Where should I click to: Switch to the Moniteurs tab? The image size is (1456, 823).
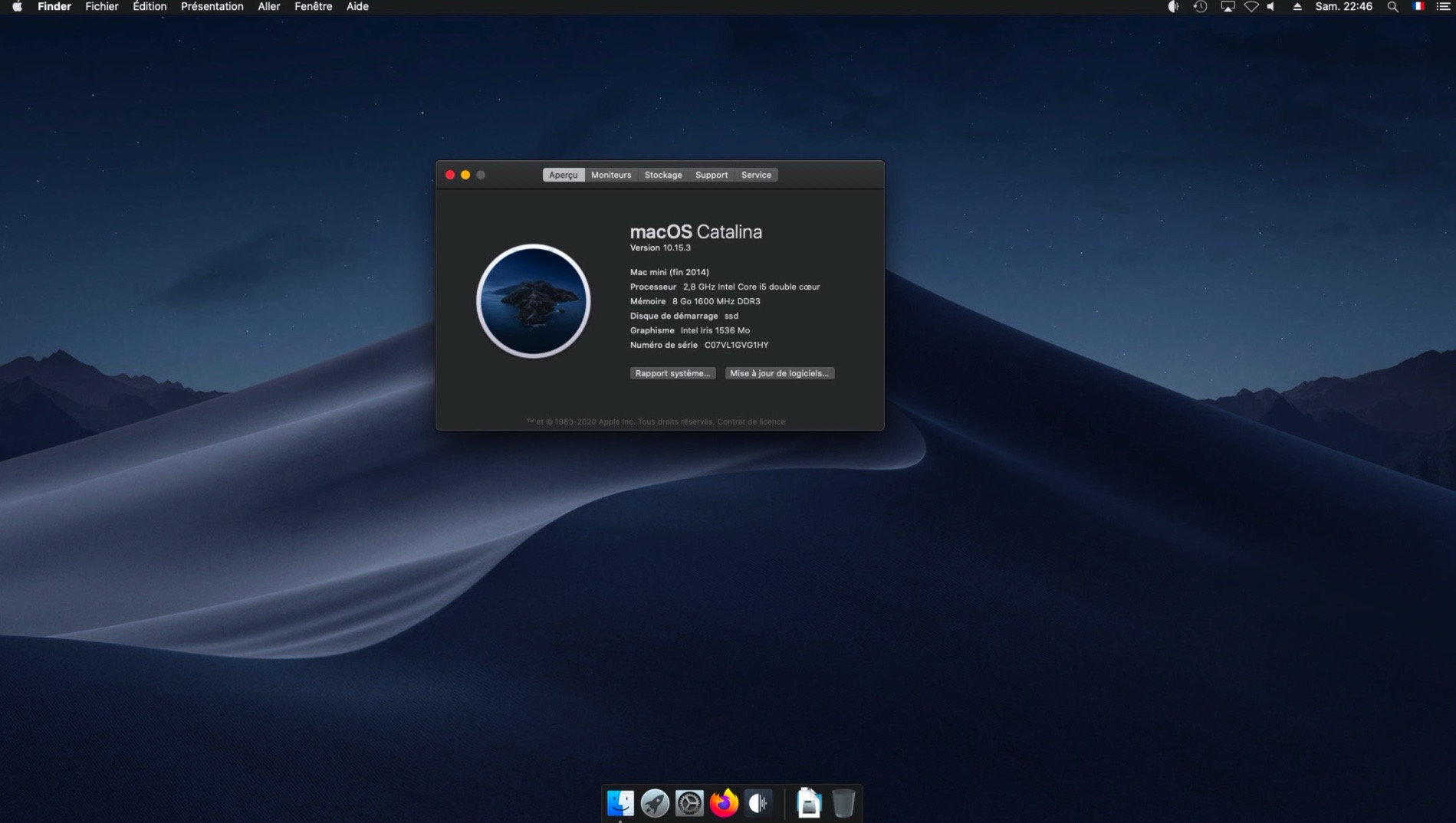(610, 175)
